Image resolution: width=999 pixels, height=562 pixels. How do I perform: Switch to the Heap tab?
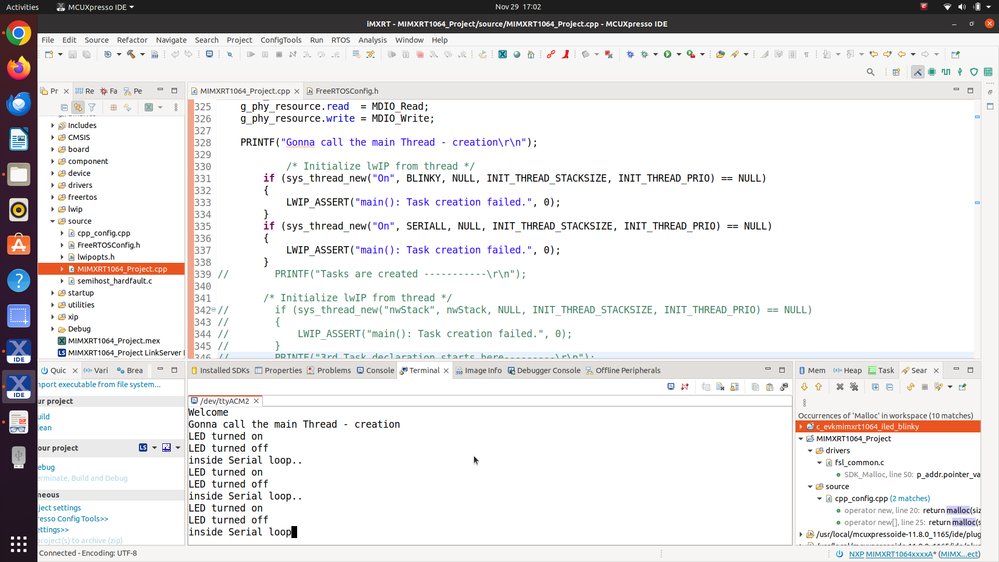[847, 370]
